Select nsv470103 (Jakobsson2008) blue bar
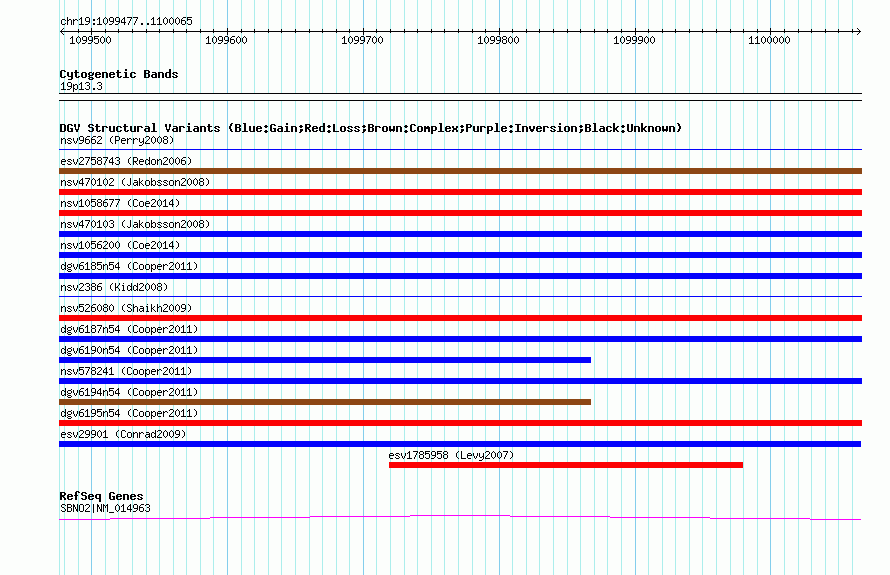This screenshot has width=890, height=575. click(460, 234)
